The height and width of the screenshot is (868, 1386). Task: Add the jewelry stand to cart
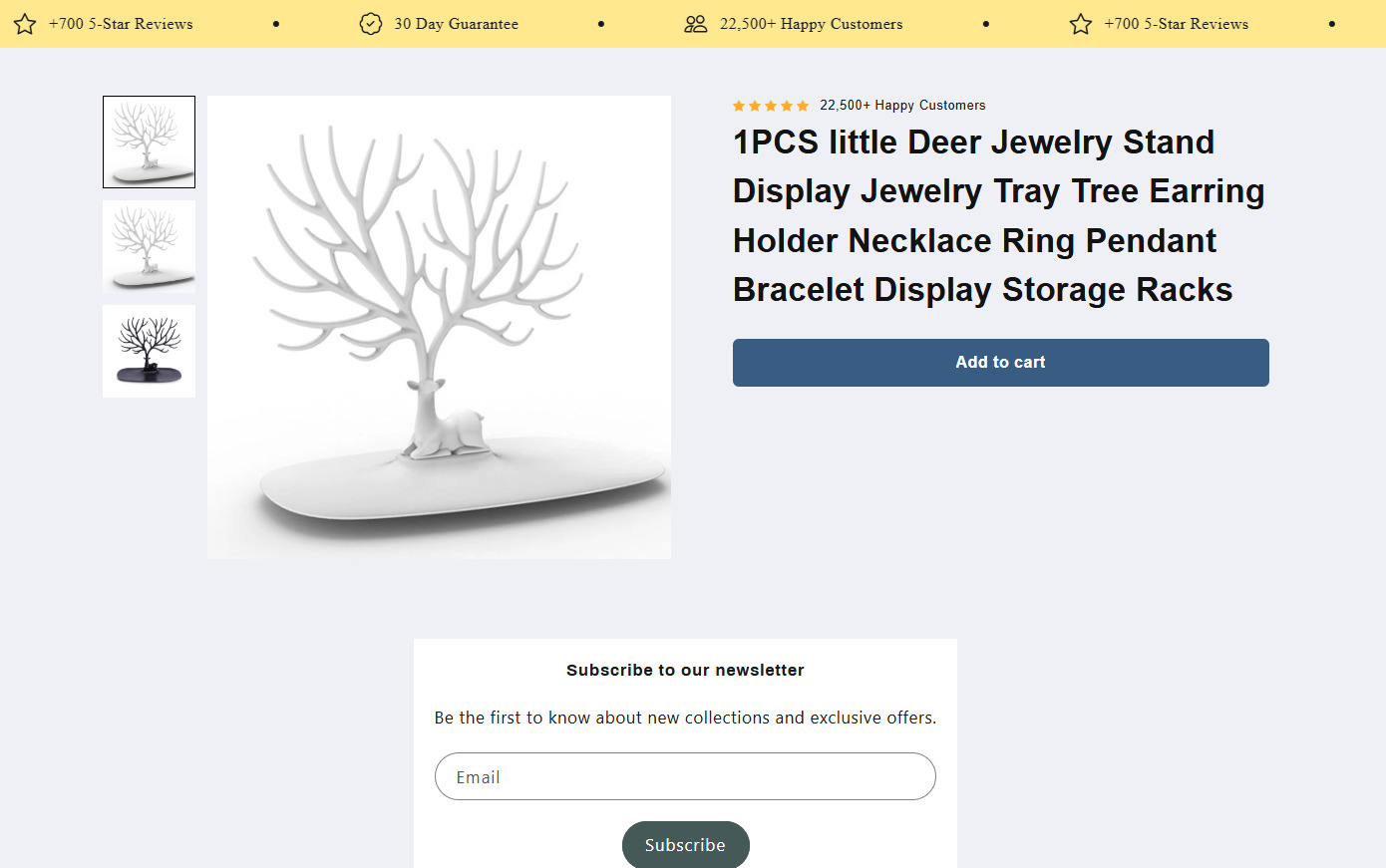(x=1001, y=363)
